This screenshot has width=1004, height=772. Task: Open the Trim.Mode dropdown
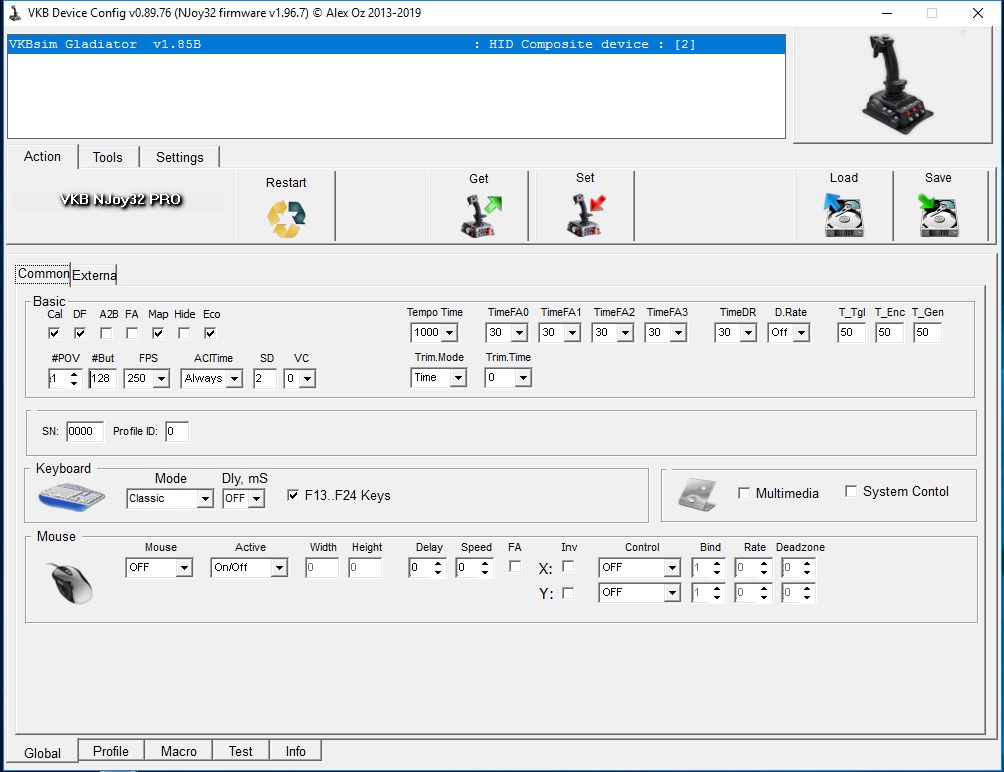(x=458, y=378)
